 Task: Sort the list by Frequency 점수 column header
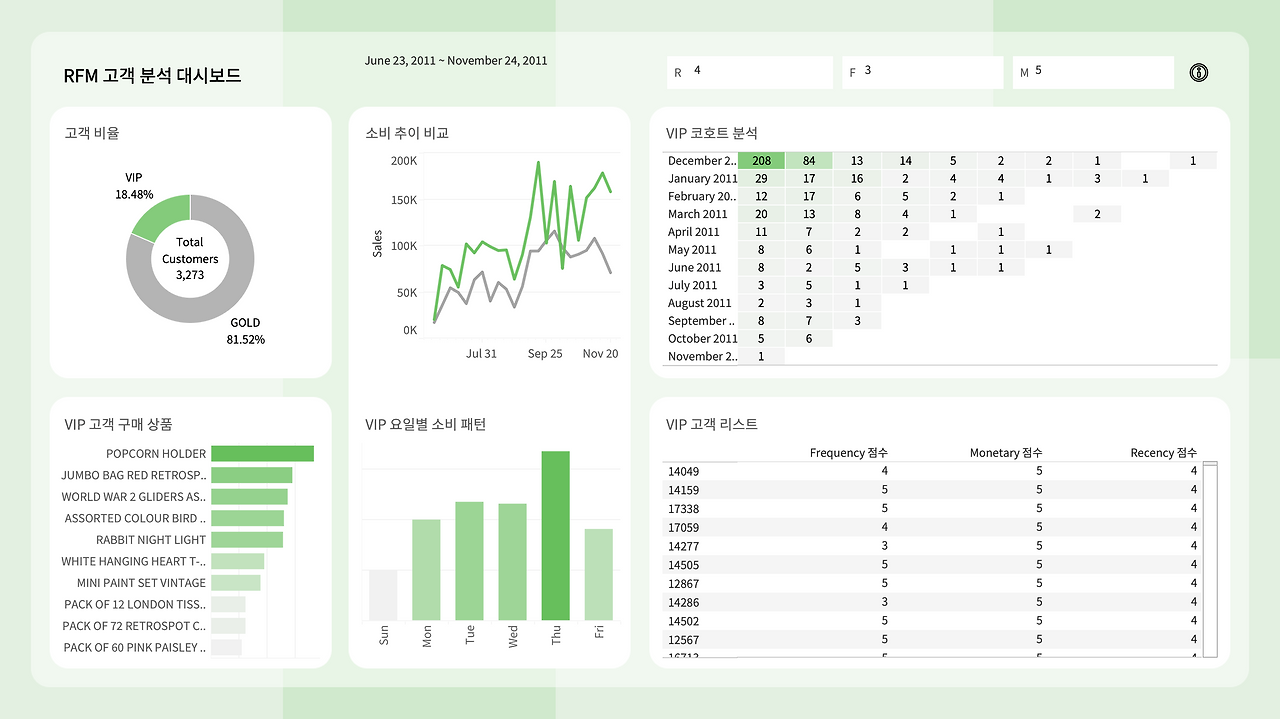(x=848, y=452)
